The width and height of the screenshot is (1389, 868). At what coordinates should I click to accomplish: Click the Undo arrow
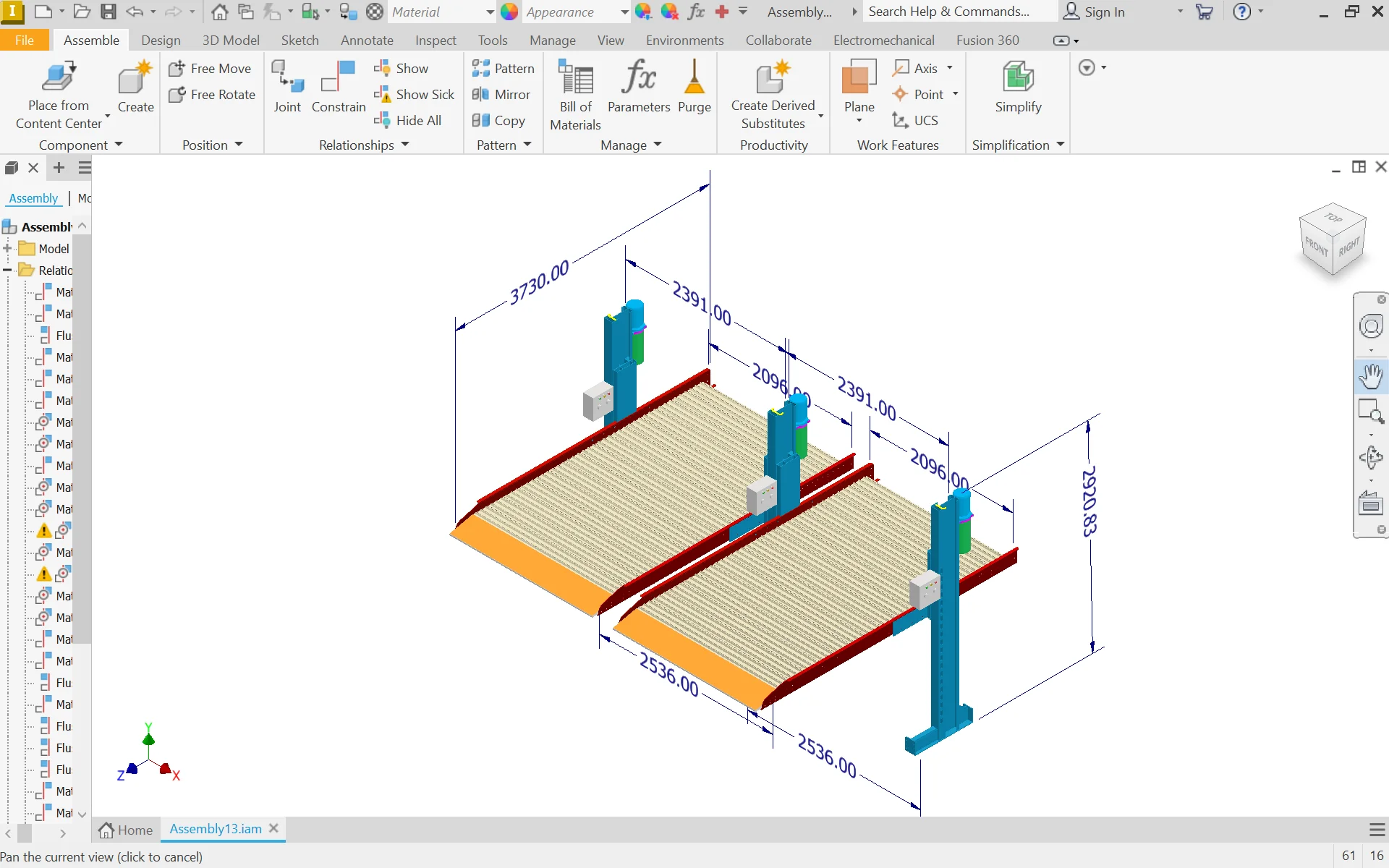pyautogui.click(x=135, y=12)
